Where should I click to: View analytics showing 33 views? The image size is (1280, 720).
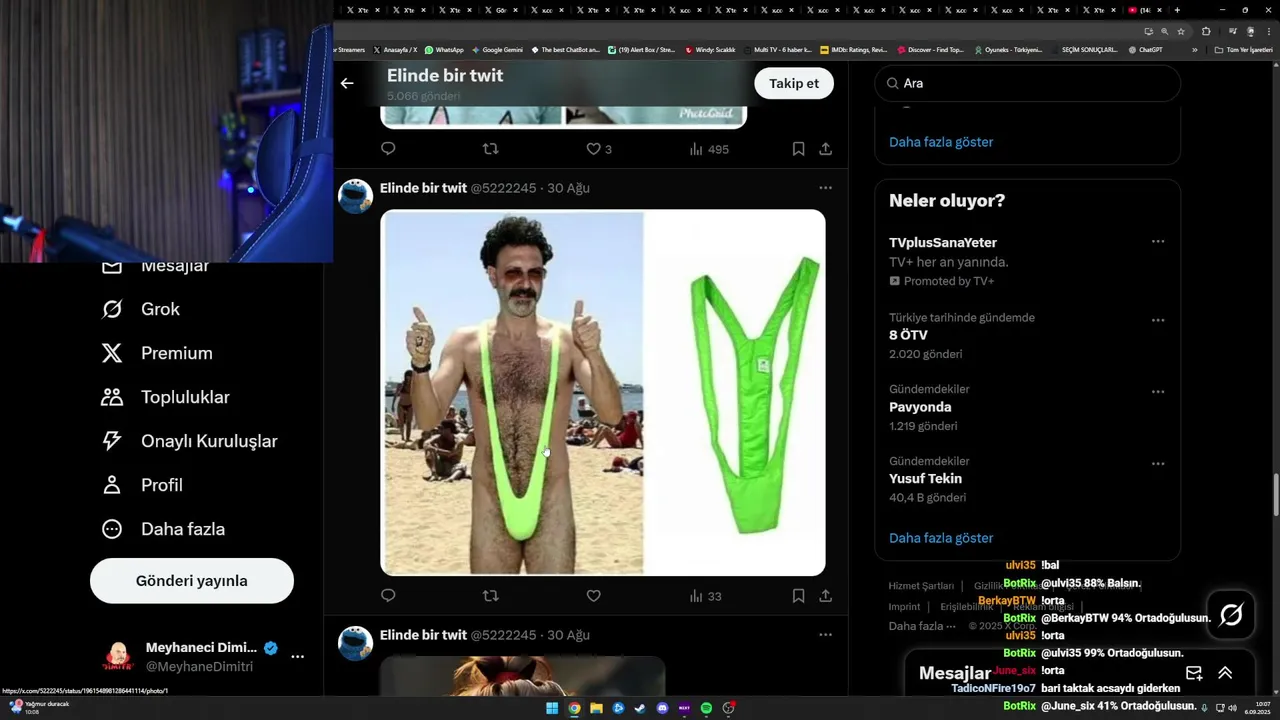pyautogui.click(x=705, y=596)
